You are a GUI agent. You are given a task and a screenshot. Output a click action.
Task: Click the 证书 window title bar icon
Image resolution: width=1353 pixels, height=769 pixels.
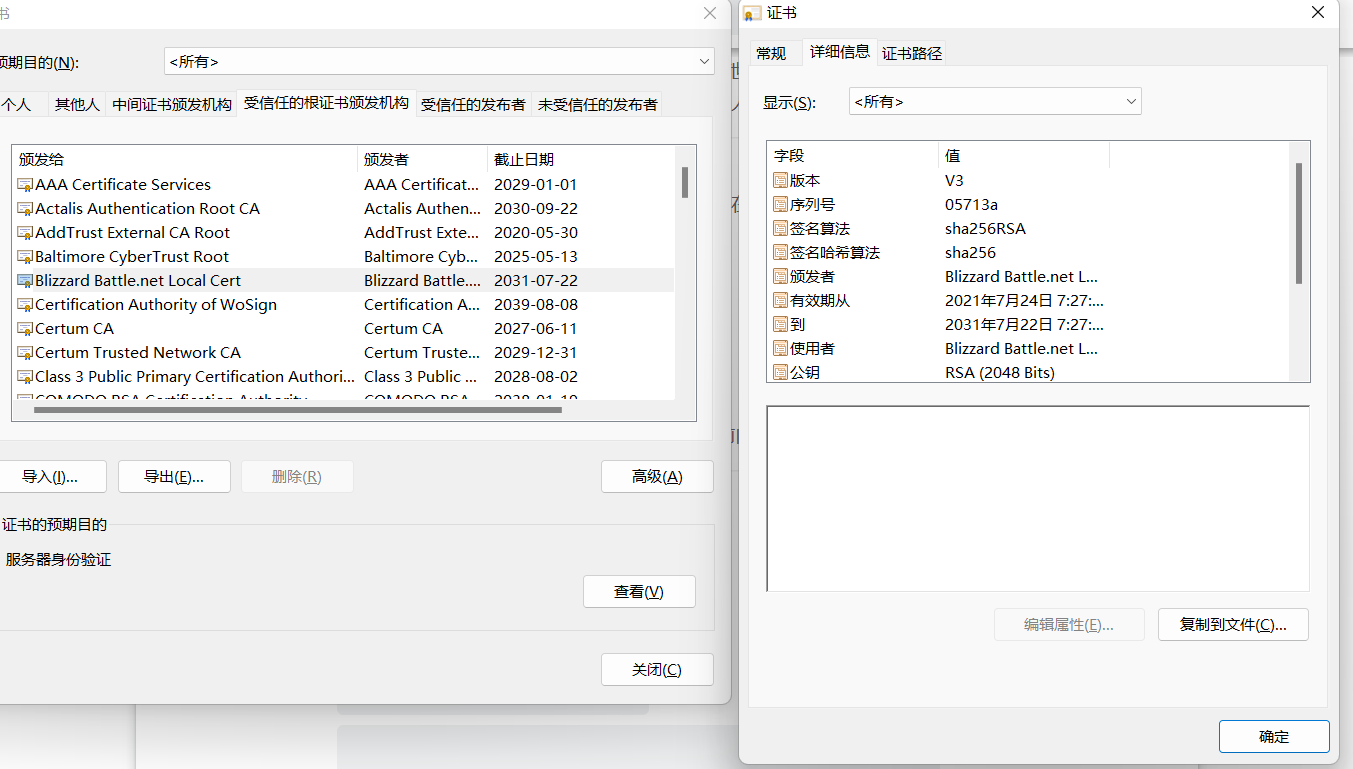coord(753,14)
